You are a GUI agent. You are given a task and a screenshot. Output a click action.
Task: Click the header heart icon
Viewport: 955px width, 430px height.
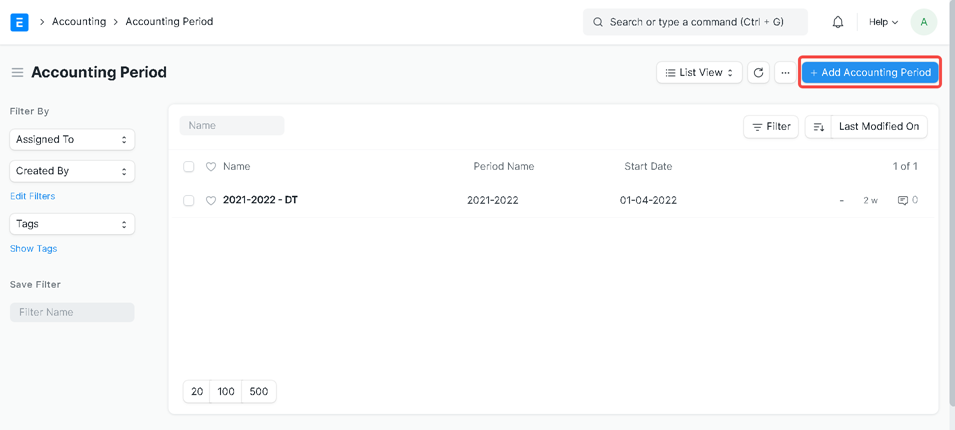(x=211, y=167)
